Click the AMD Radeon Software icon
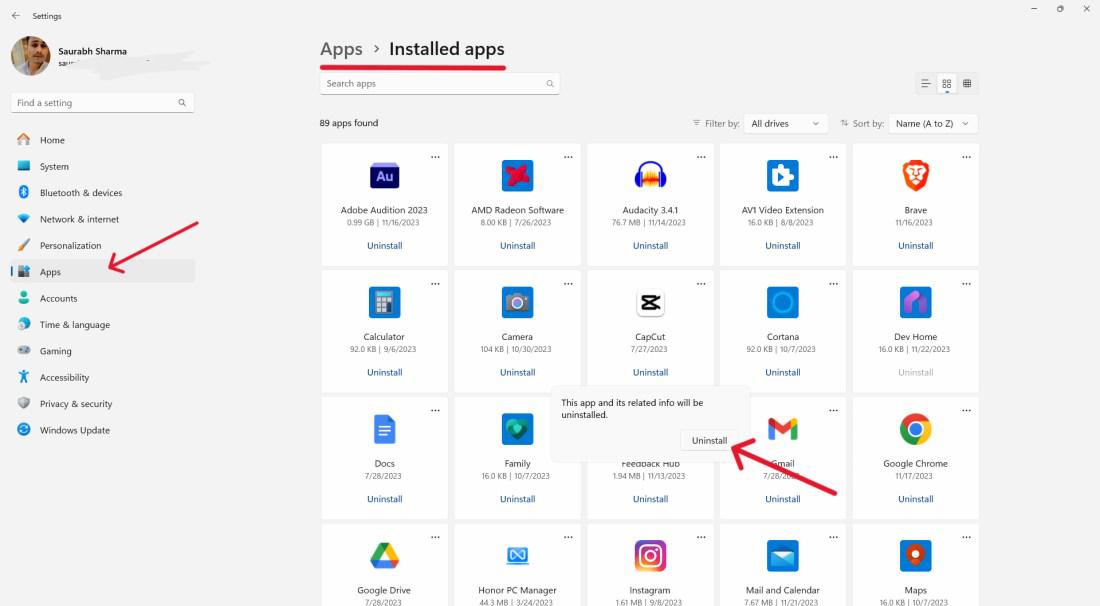 (518, 175)
